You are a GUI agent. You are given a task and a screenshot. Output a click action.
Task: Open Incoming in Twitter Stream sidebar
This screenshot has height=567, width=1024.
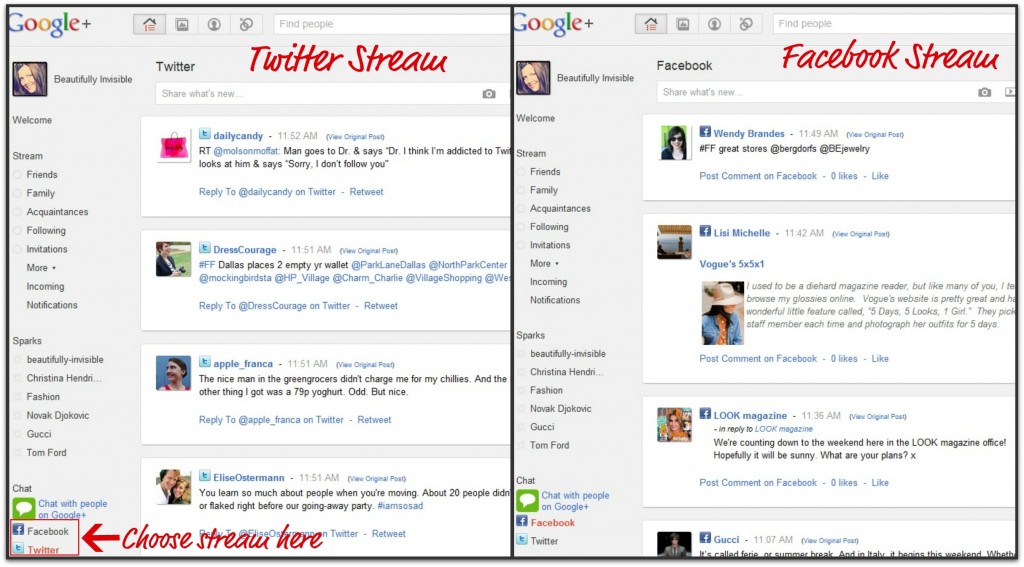(45, 286)
